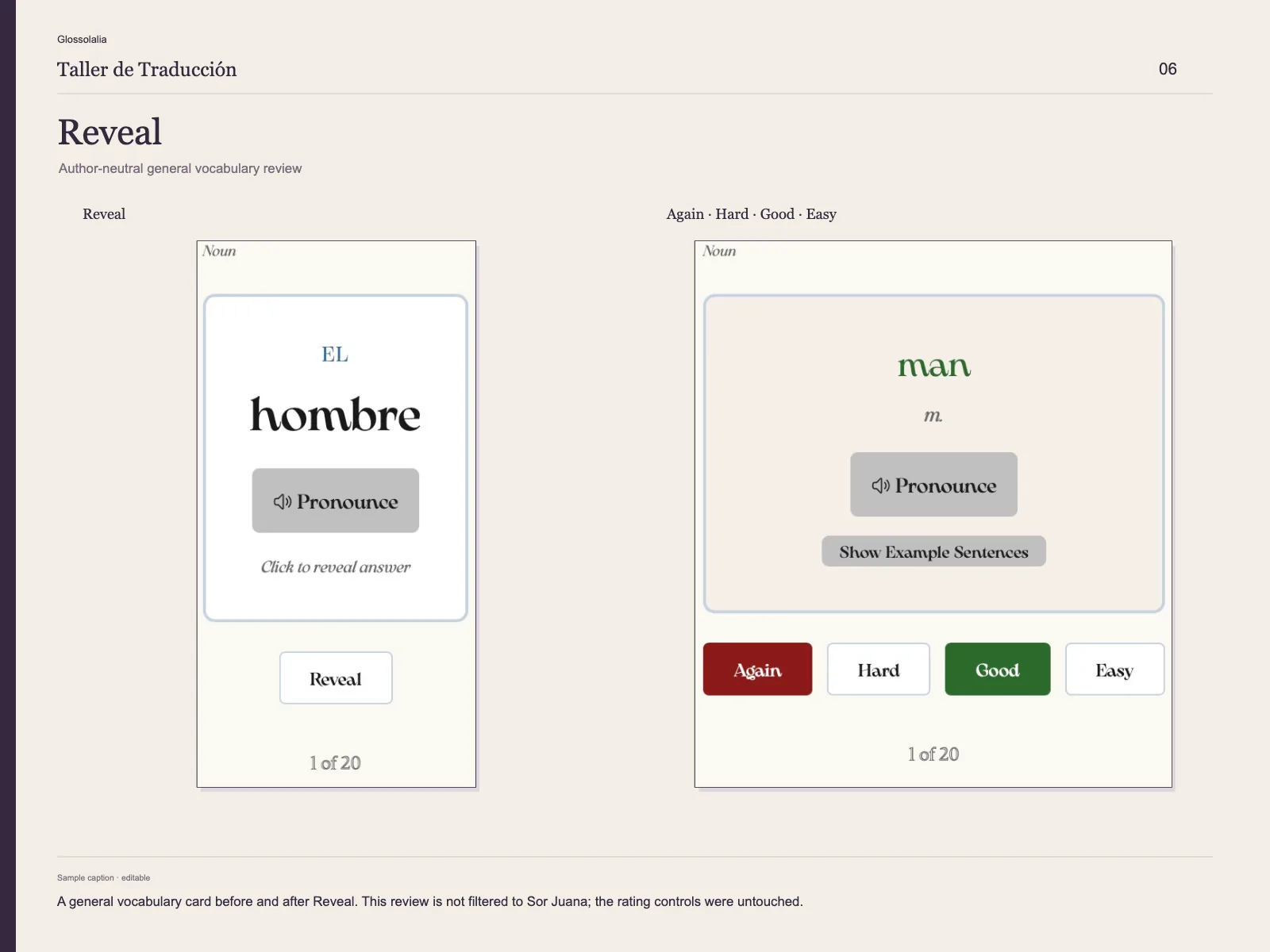Click the Glossolalia label
The width and height of the screenshot is (1270, 952).
82,40
